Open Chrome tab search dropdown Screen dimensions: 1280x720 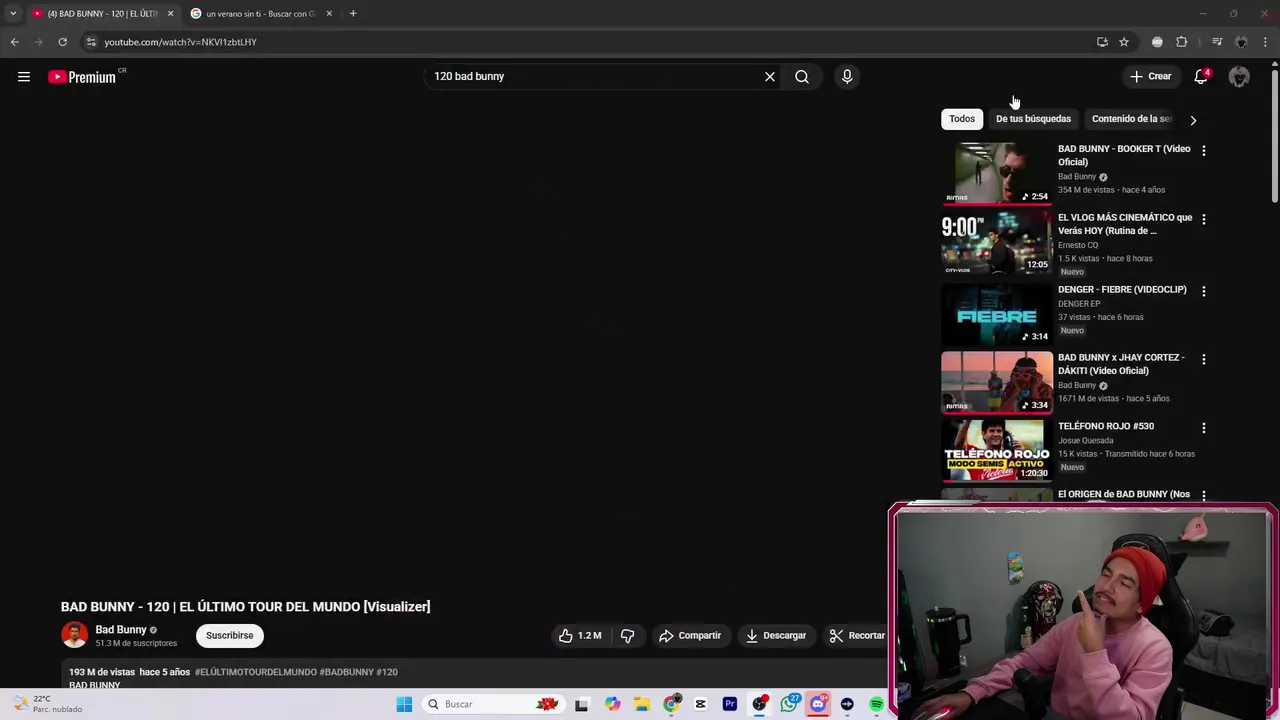pyautogui.click(x=13, y=14)
